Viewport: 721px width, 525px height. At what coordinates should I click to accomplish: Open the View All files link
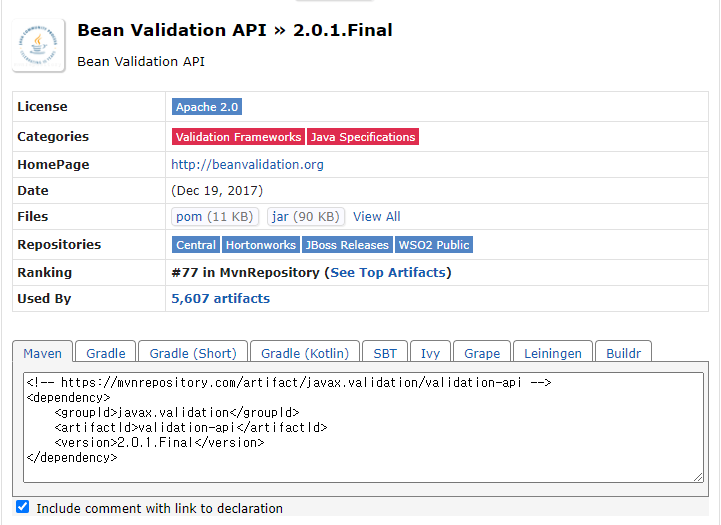[377, 217]
